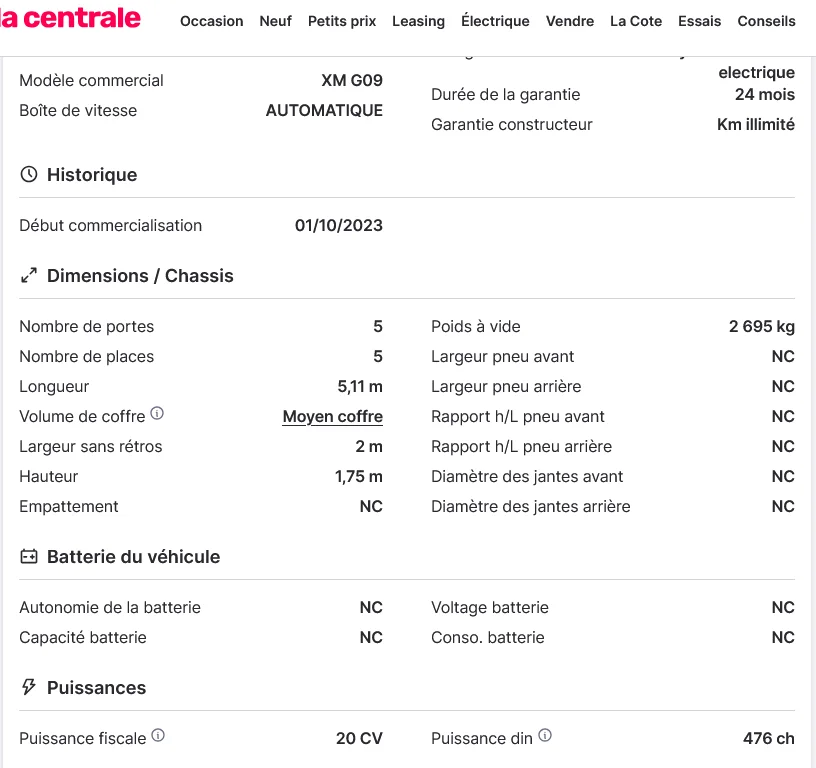This screenshot has width=816, height=768.
Task: Follow the Moyen coffre link
Action: tap(333, 417)
